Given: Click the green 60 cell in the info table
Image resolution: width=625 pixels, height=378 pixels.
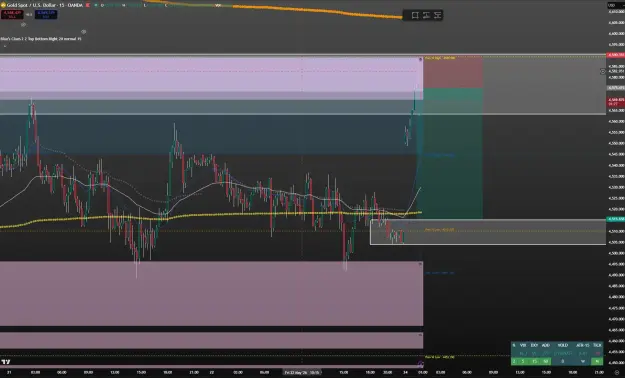Looking at the screenshot, I should [x=546, y=361].
